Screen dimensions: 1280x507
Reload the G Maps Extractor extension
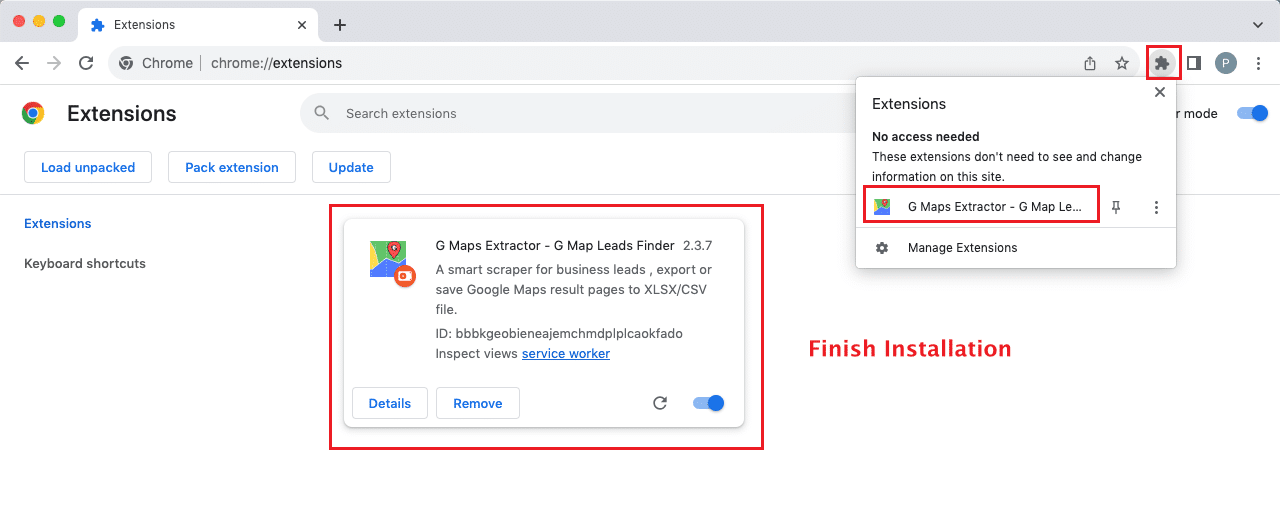[x=660, y=403]
